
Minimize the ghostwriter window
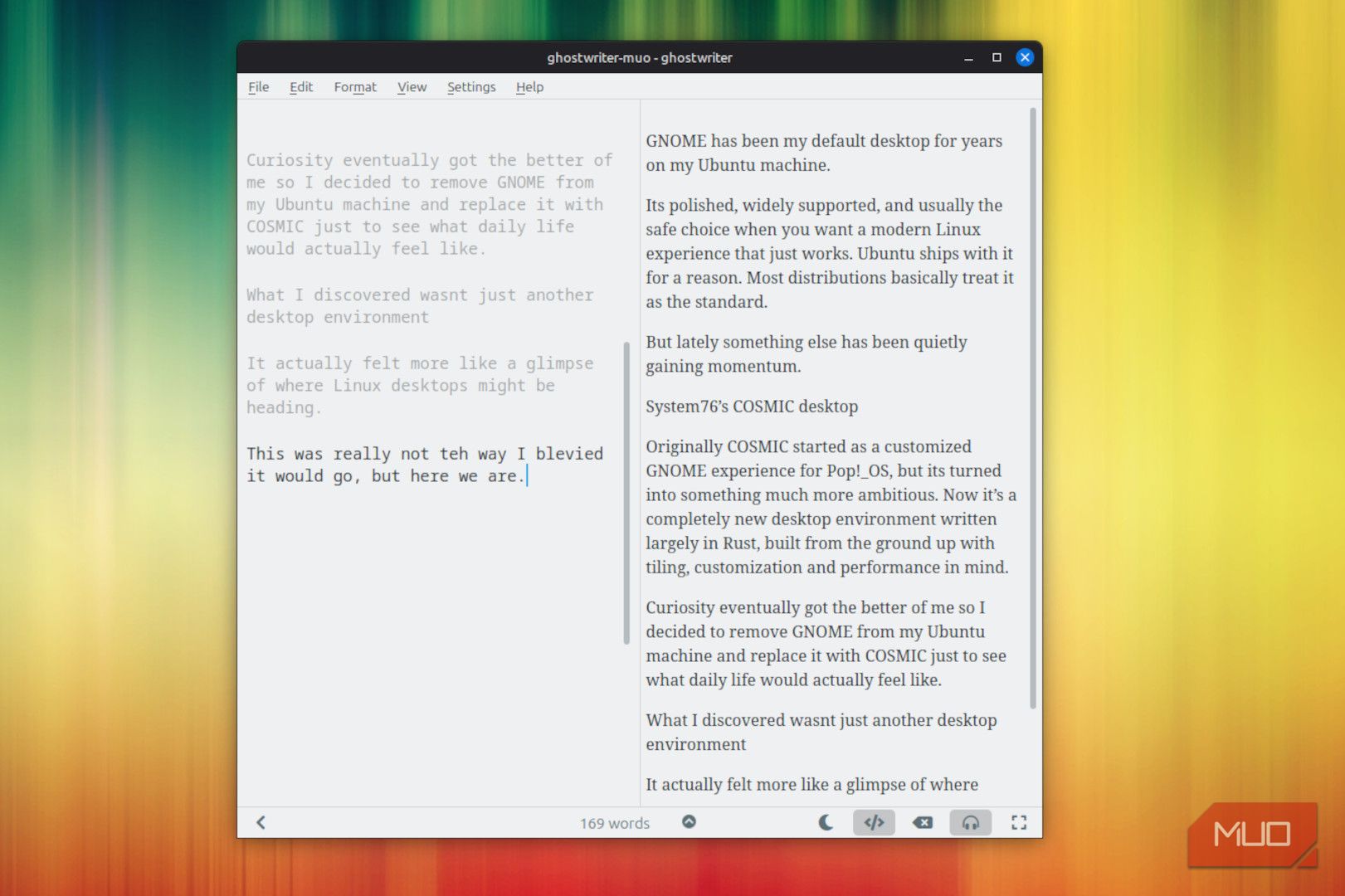[968, 58]
